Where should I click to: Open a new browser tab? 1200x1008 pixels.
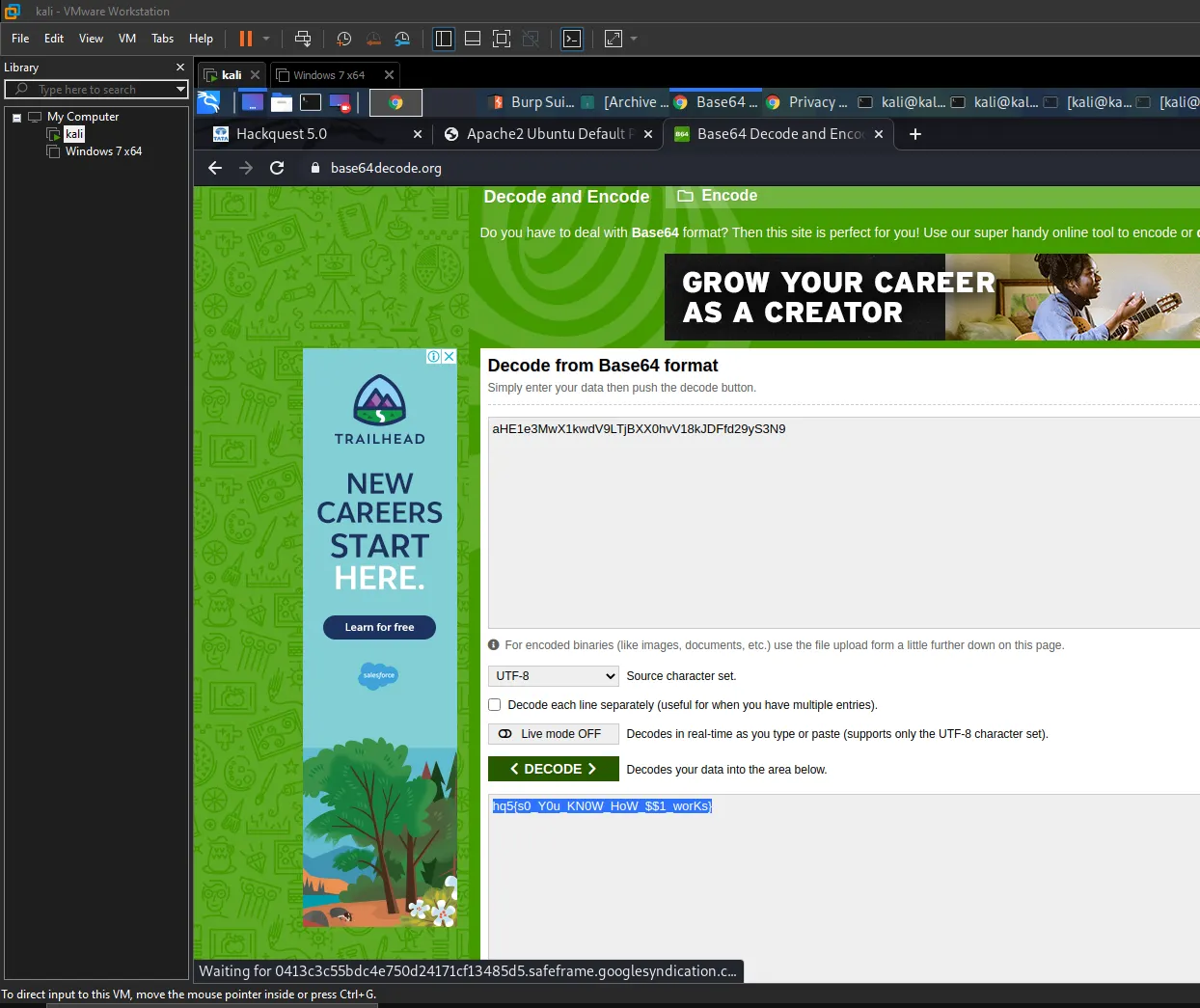tap(915, 134)
